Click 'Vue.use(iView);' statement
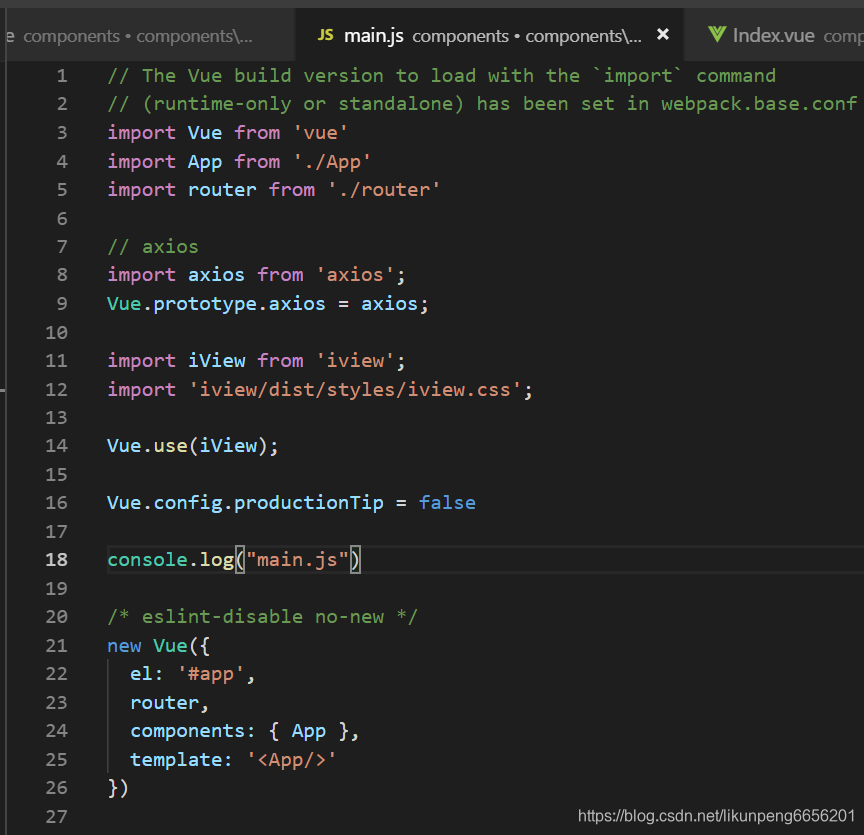 (x=193, y=446)
